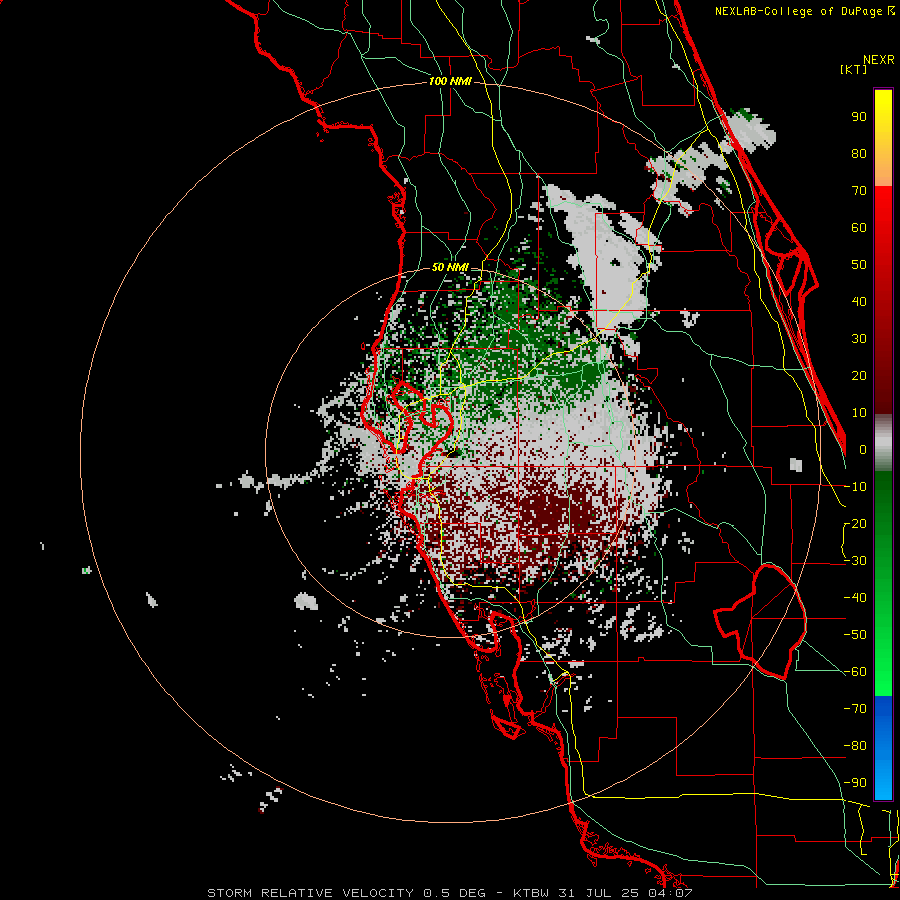The height and width of the screenshot is (900, 900).
Task: Click the -60 value on the velocity scale
Action: 855,672
